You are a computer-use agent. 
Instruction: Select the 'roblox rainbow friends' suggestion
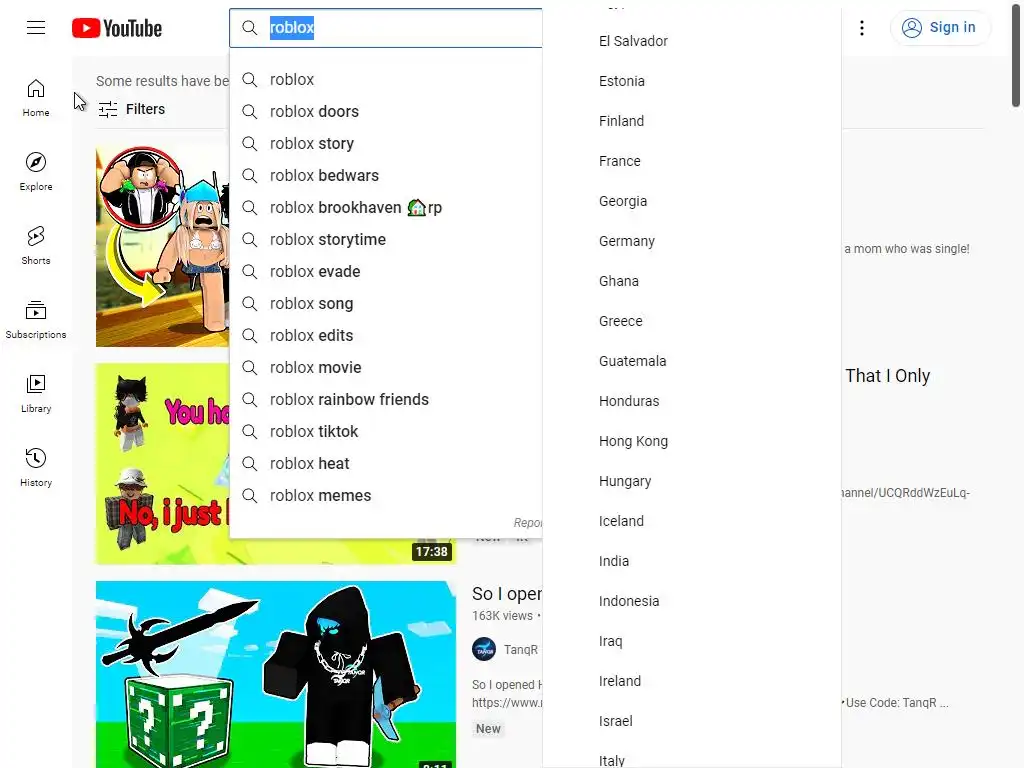click(x=386, y=399)
